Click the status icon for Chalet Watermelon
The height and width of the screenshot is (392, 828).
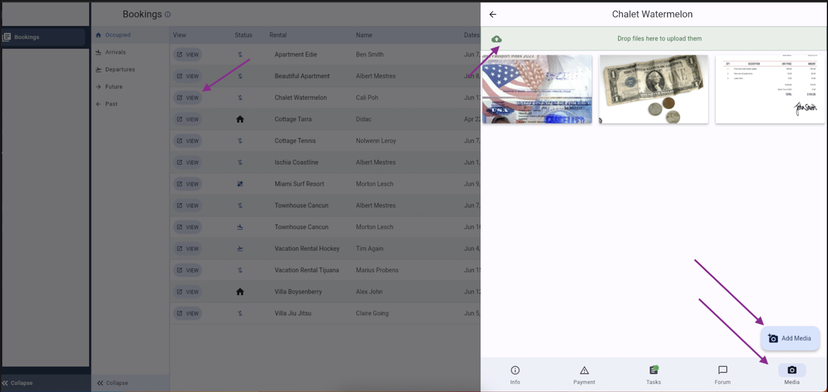tap(240, 98)
